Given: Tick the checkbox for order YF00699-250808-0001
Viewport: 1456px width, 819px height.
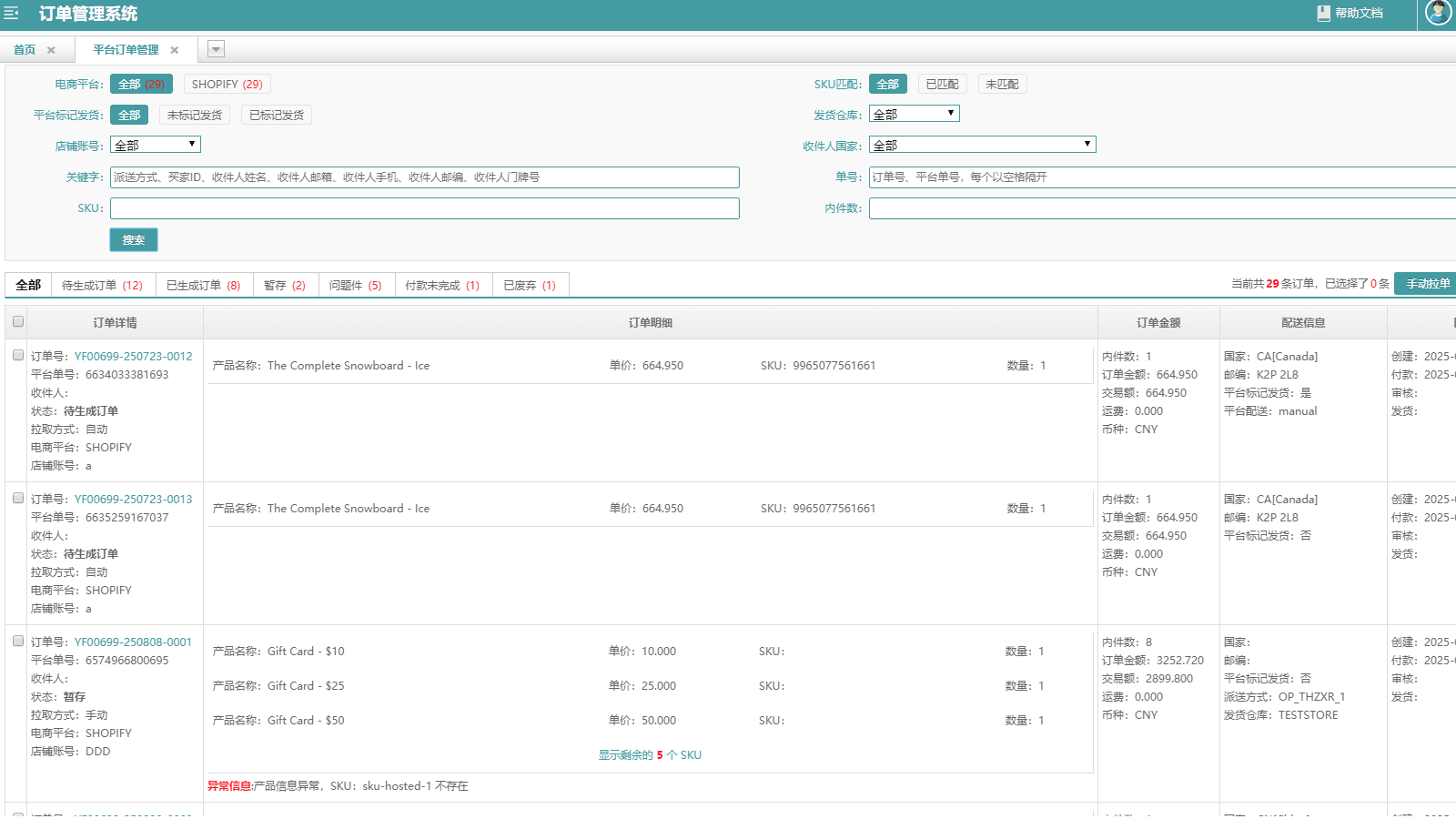Looking at the screenshot, I should (18, 641).
